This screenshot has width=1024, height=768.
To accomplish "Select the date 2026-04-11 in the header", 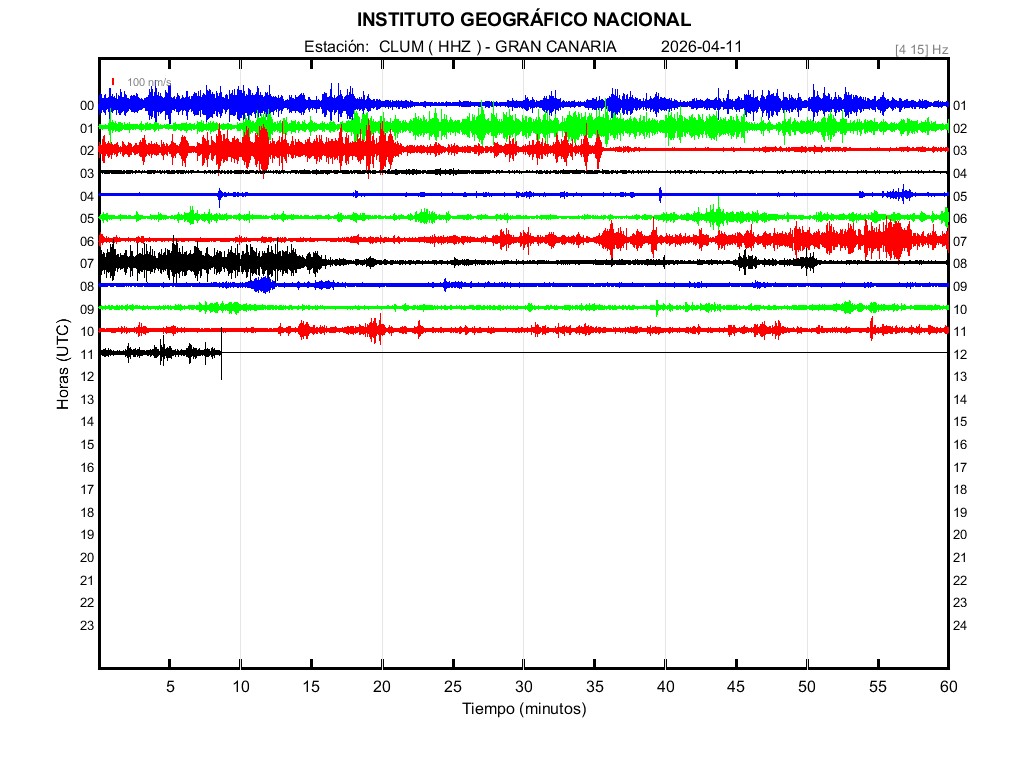I will coord(701,47).
